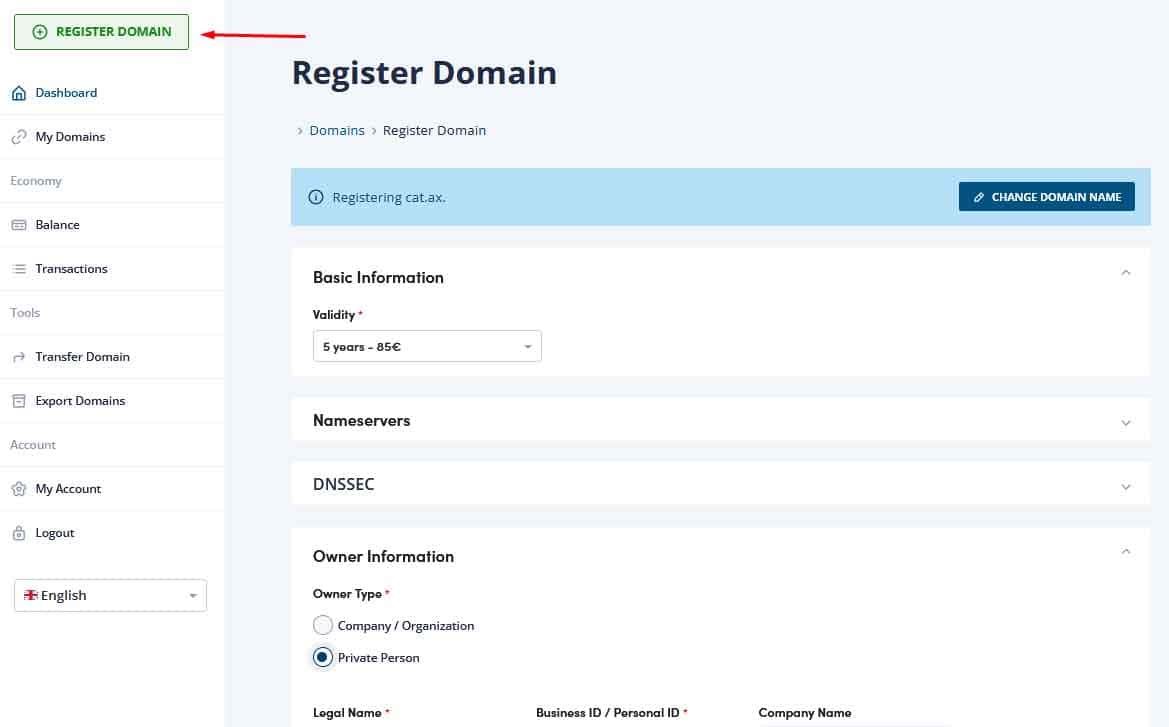Select Private Person owner type
The width and height of the screenshot is (1169, 727).
coord(322,658)
